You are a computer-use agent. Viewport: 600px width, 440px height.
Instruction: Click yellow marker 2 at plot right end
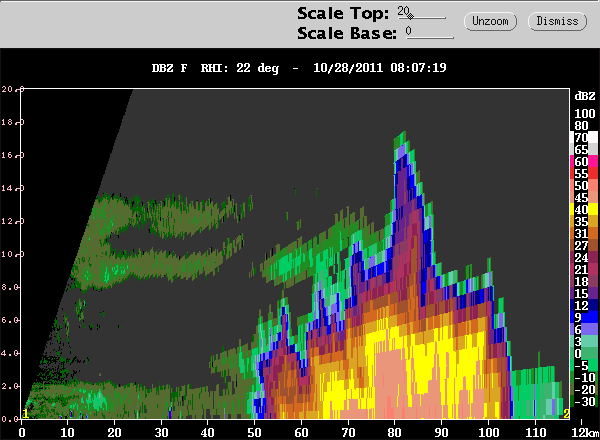coord(566,414)
